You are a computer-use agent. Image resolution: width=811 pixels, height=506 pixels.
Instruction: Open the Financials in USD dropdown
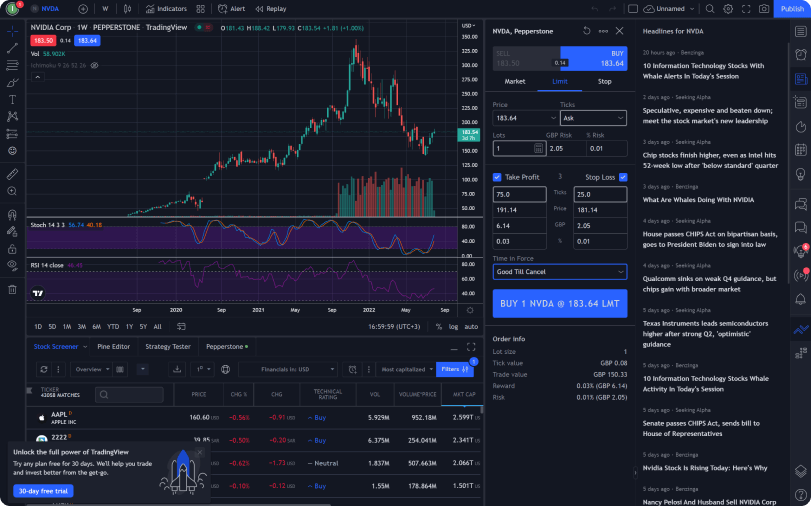click(x=288, y=369)
